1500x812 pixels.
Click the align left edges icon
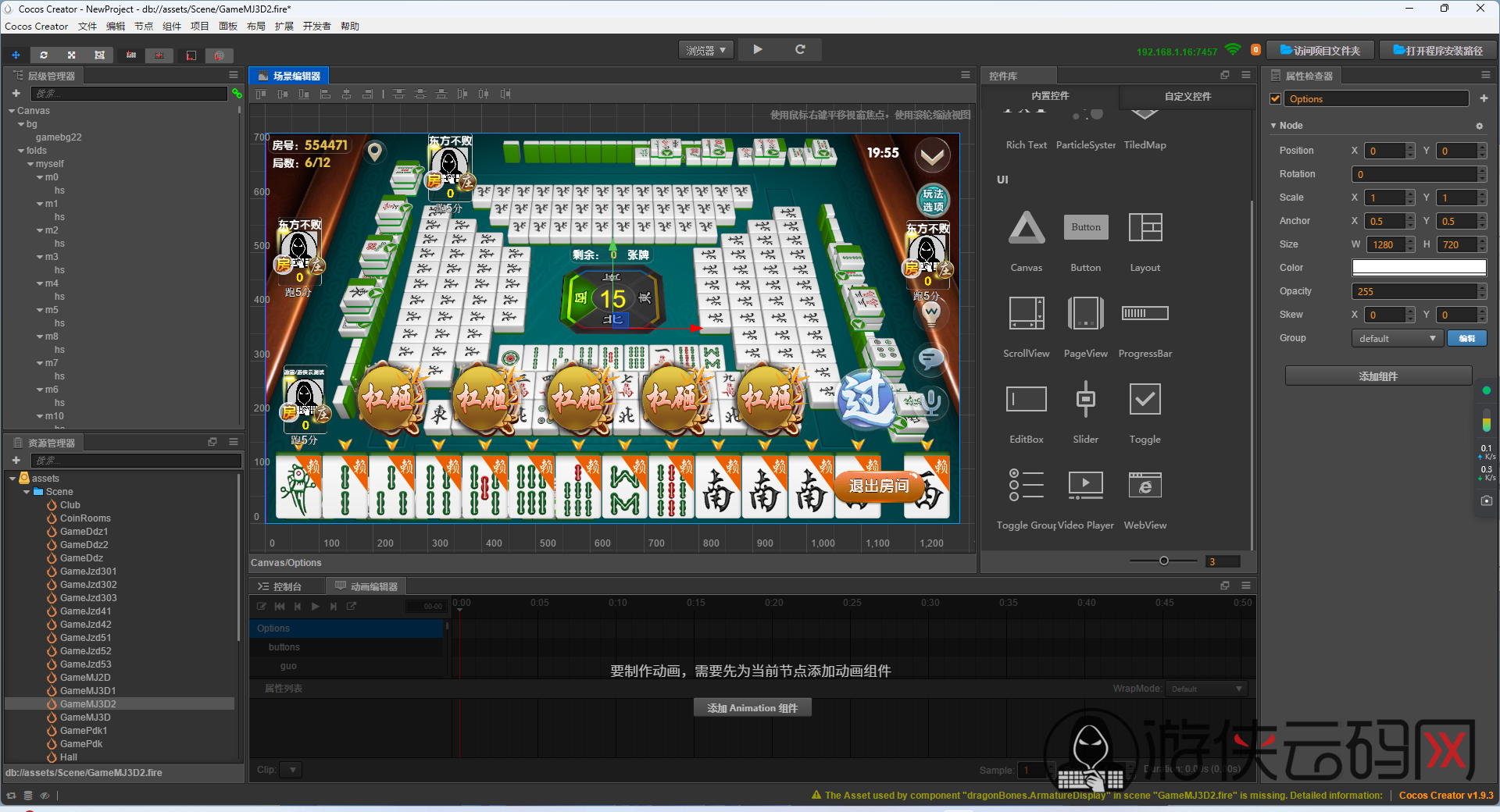click(325, 94)
